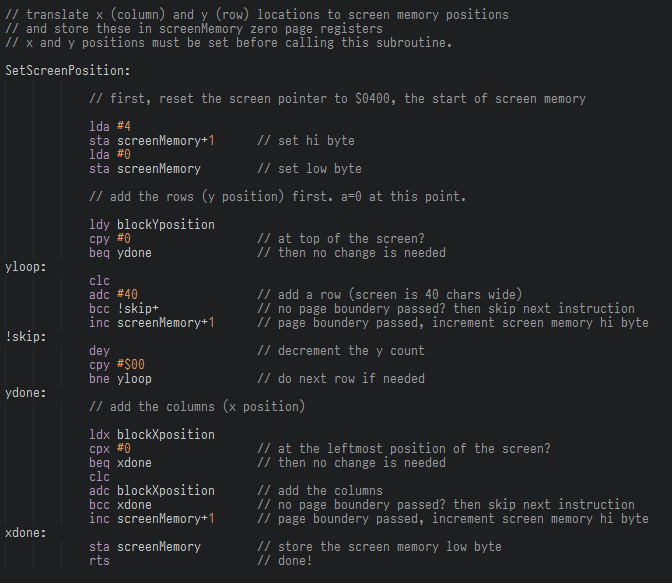Click the SetScreenPosition label
Image resolution: width=672 pixels, height=583 pixels.
68,71
